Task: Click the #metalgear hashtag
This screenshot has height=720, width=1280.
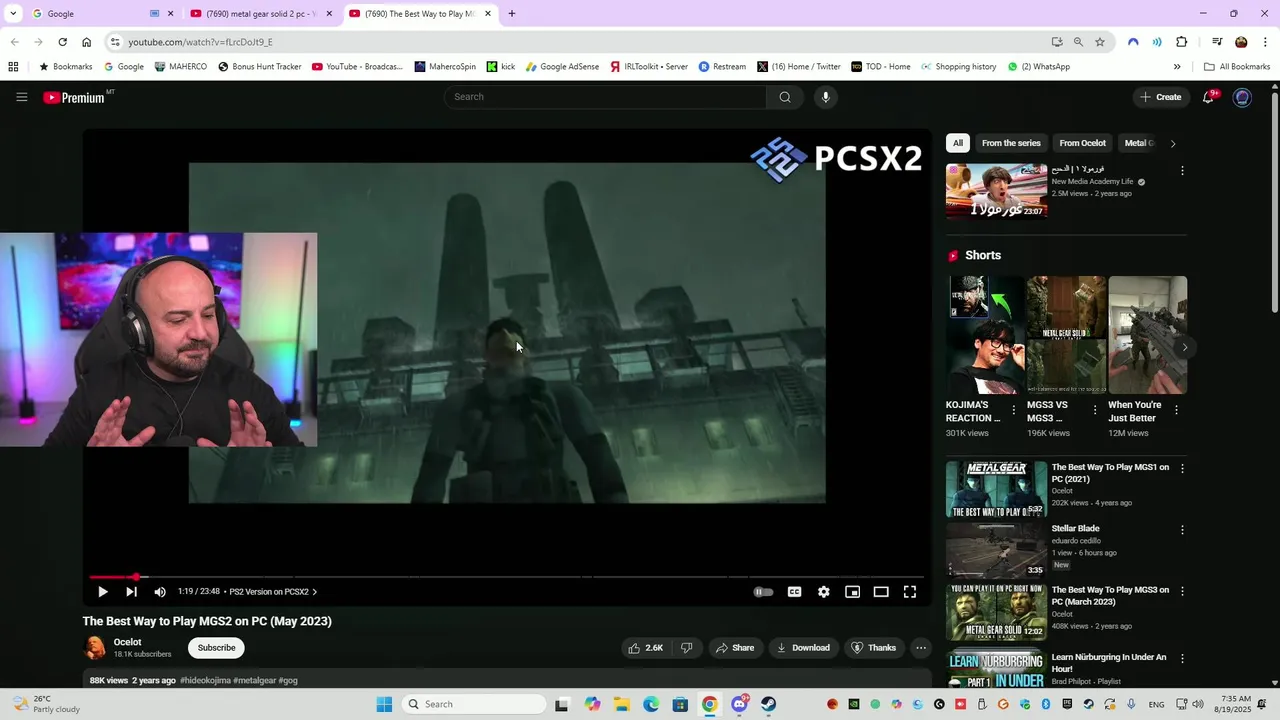Action: pyautogui.click(x=254, y=680)
